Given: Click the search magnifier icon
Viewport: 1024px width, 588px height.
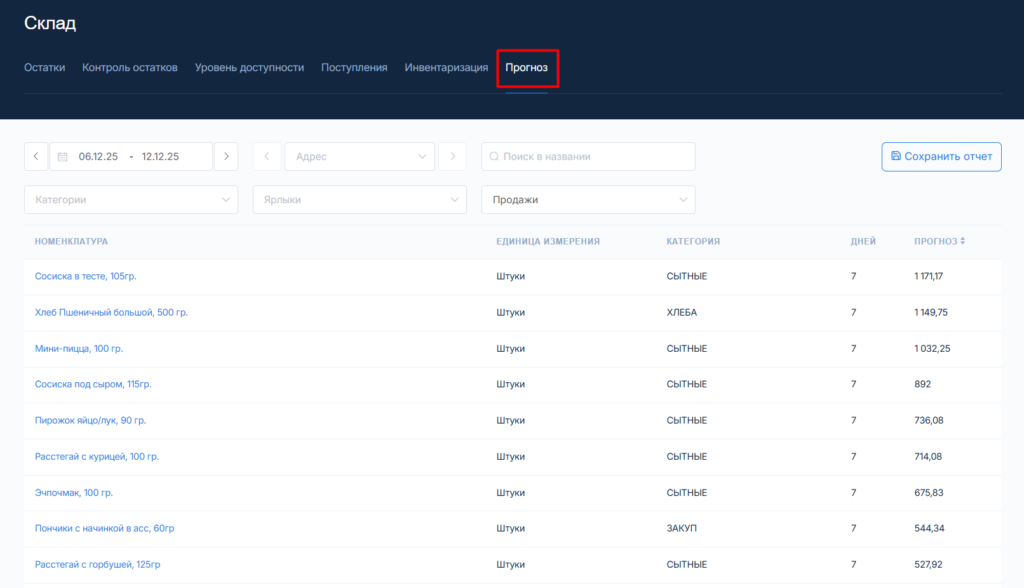Looking at the screenshot, I should point(493,157).
